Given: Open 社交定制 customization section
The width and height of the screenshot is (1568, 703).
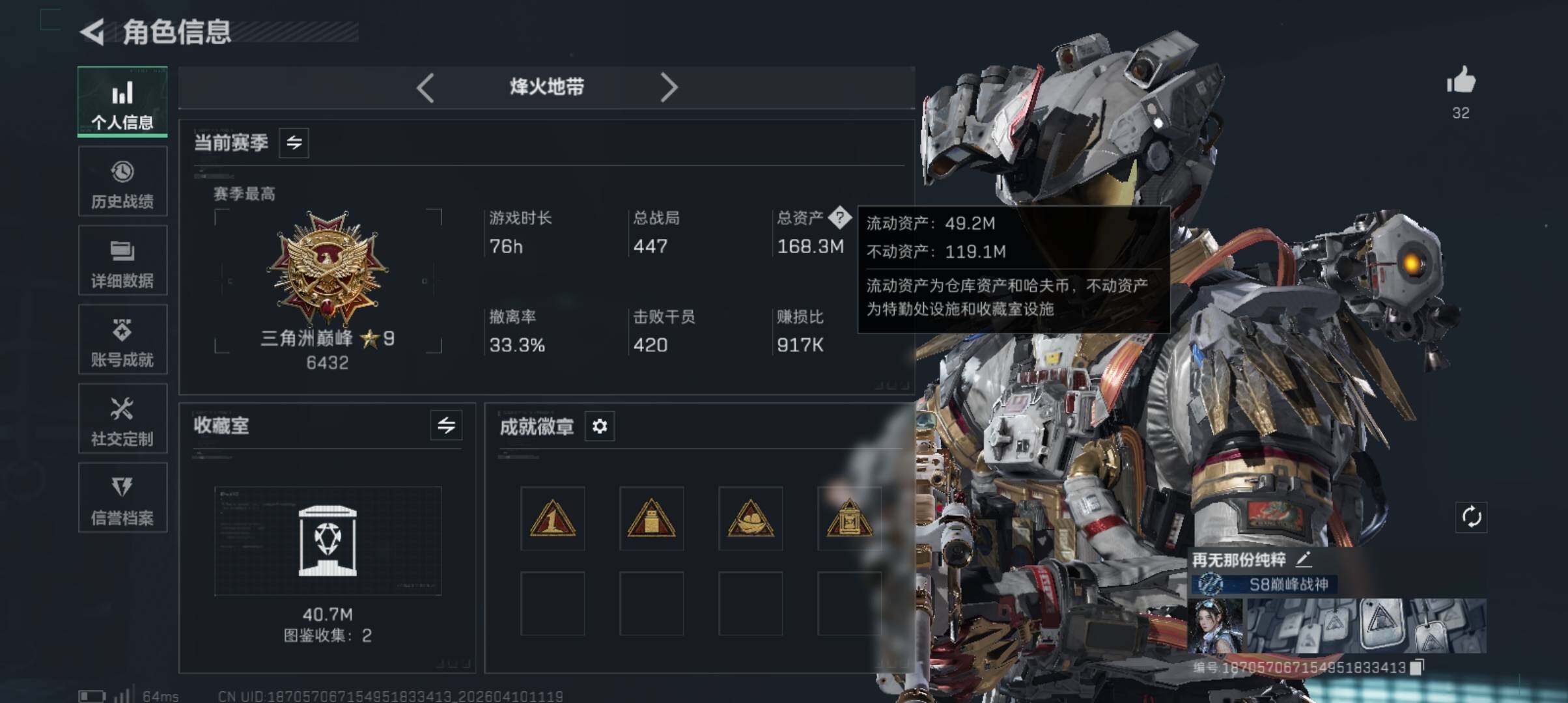Looking at the screenshot, I should (122, 419).
